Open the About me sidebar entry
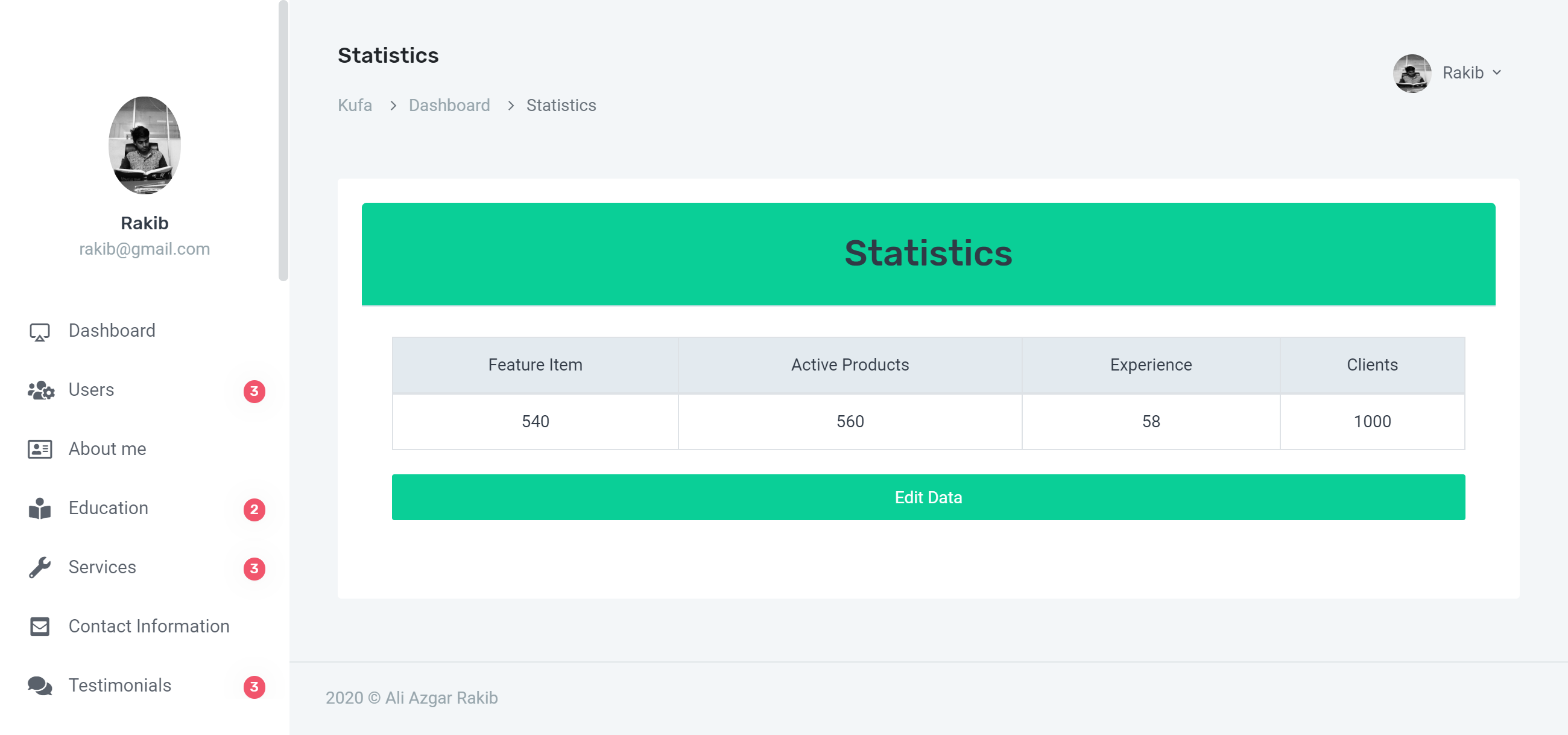 tap(107, 449)
